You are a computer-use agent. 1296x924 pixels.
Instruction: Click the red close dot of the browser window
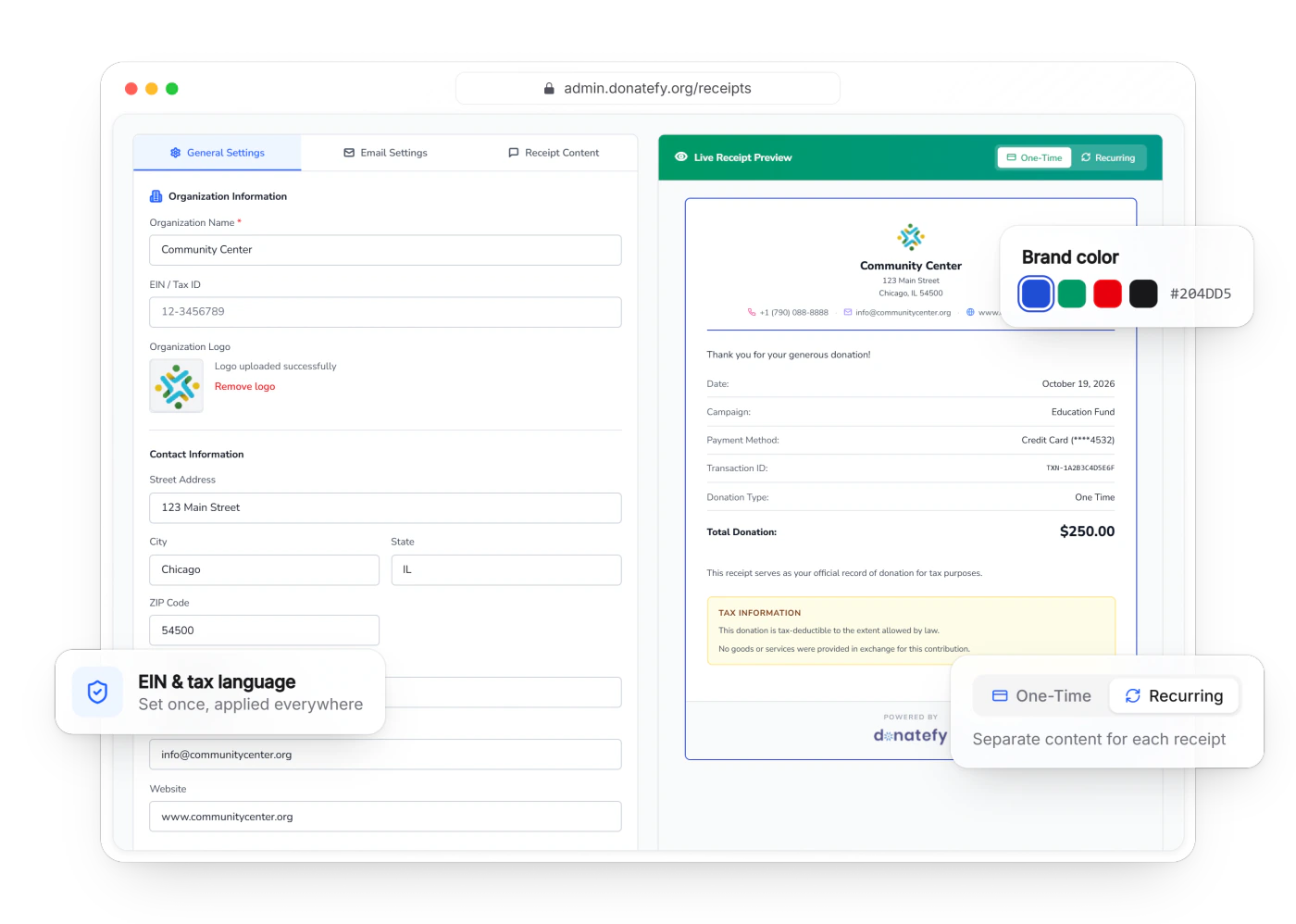131,89
